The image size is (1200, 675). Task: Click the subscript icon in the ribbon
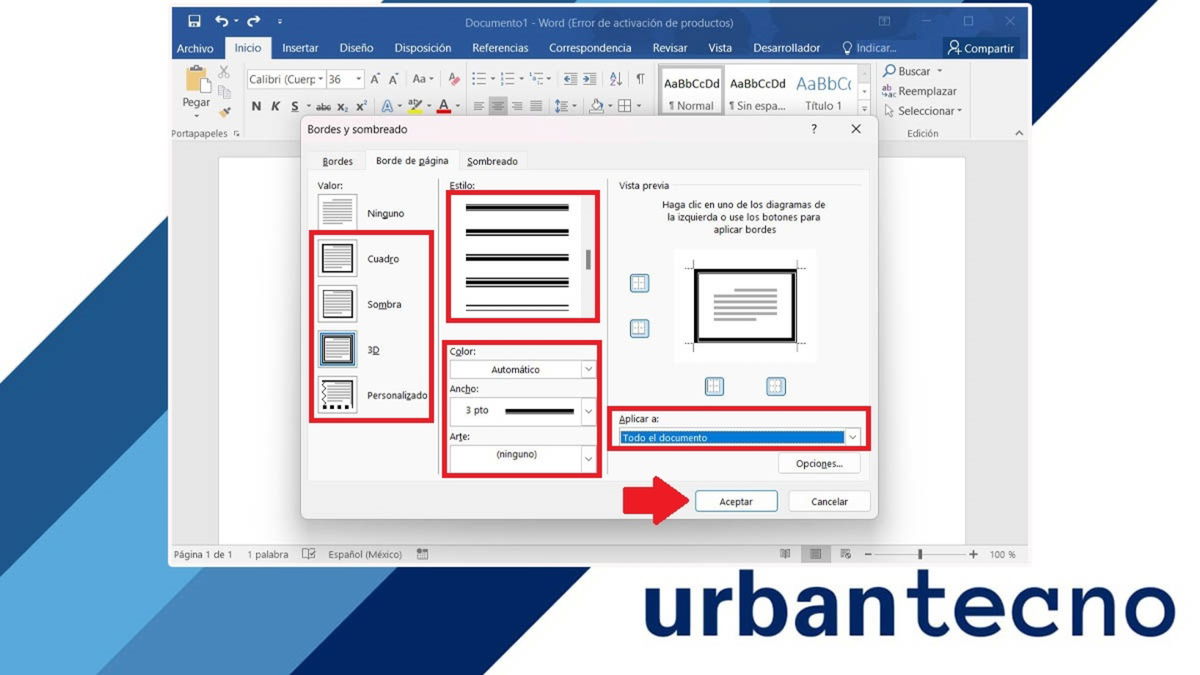point(341,104)
